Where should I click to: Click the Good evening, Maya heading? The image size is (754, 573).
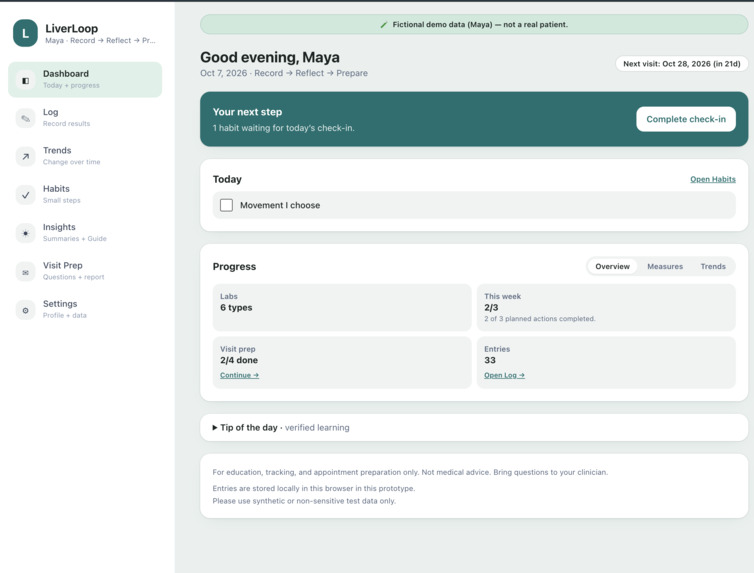click(270, 57)
